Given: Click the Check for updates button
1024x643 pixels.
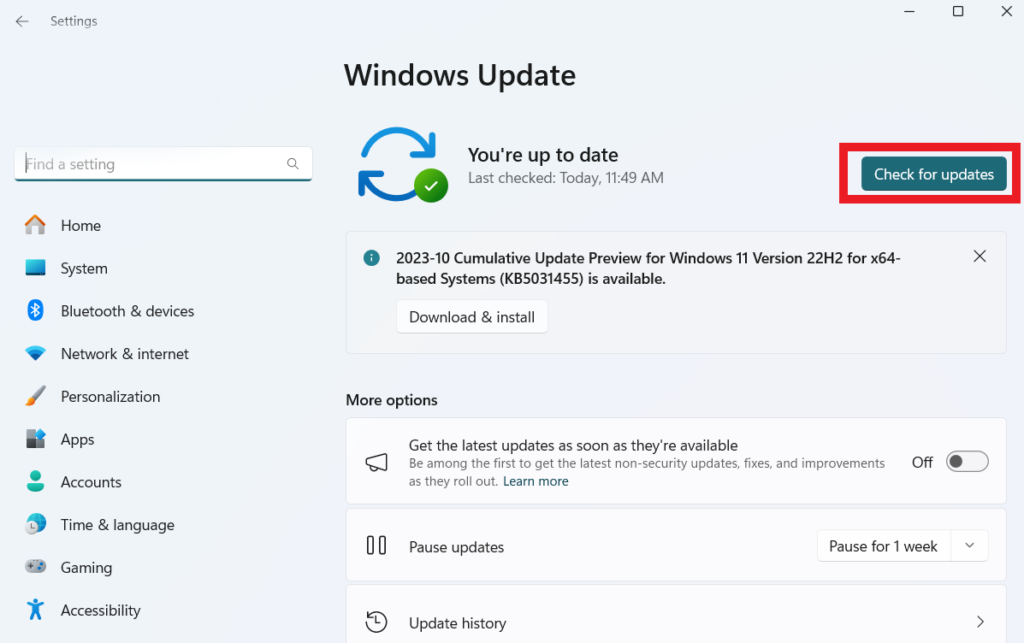Looking at the screenshot, I should [932, 173].
